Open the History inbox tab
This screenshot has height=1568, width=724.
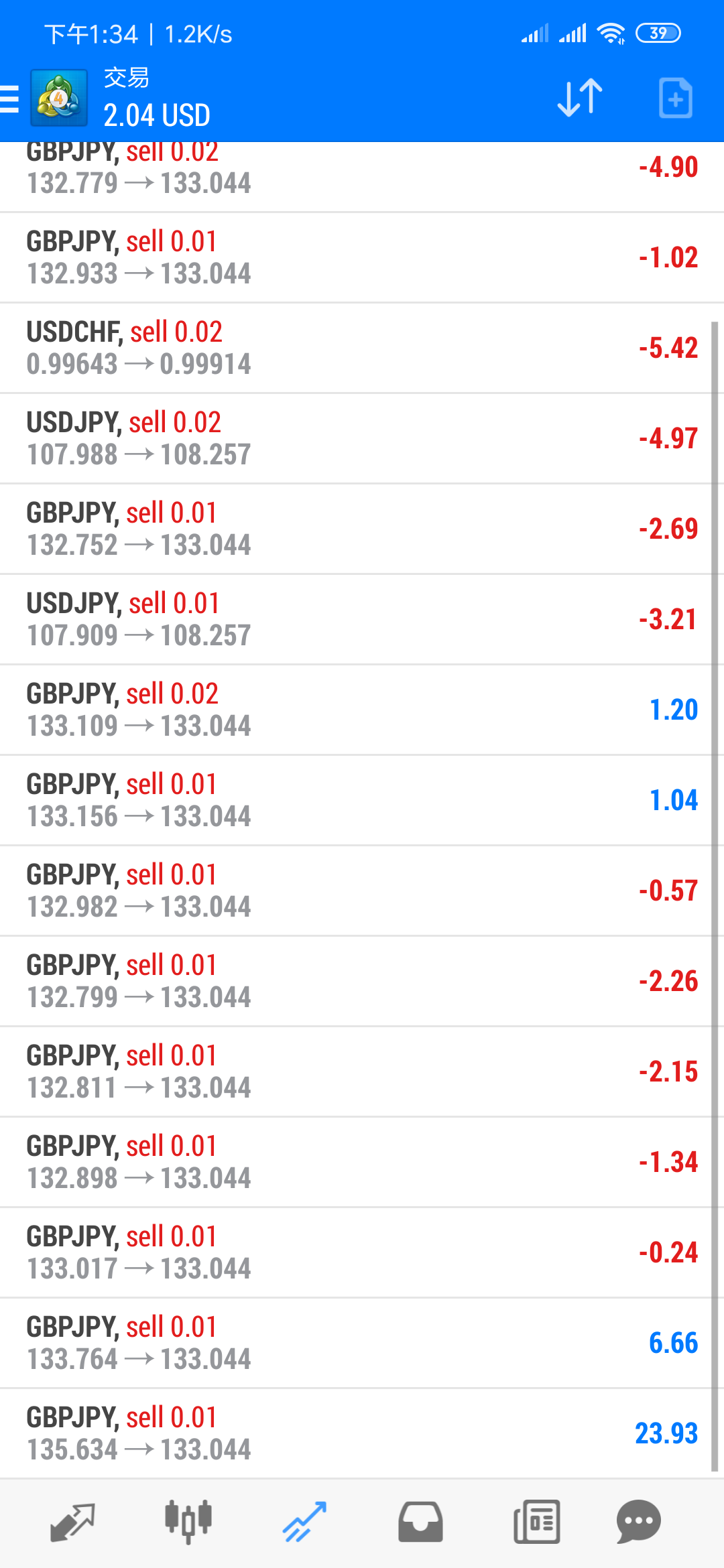pos(420,1522)
